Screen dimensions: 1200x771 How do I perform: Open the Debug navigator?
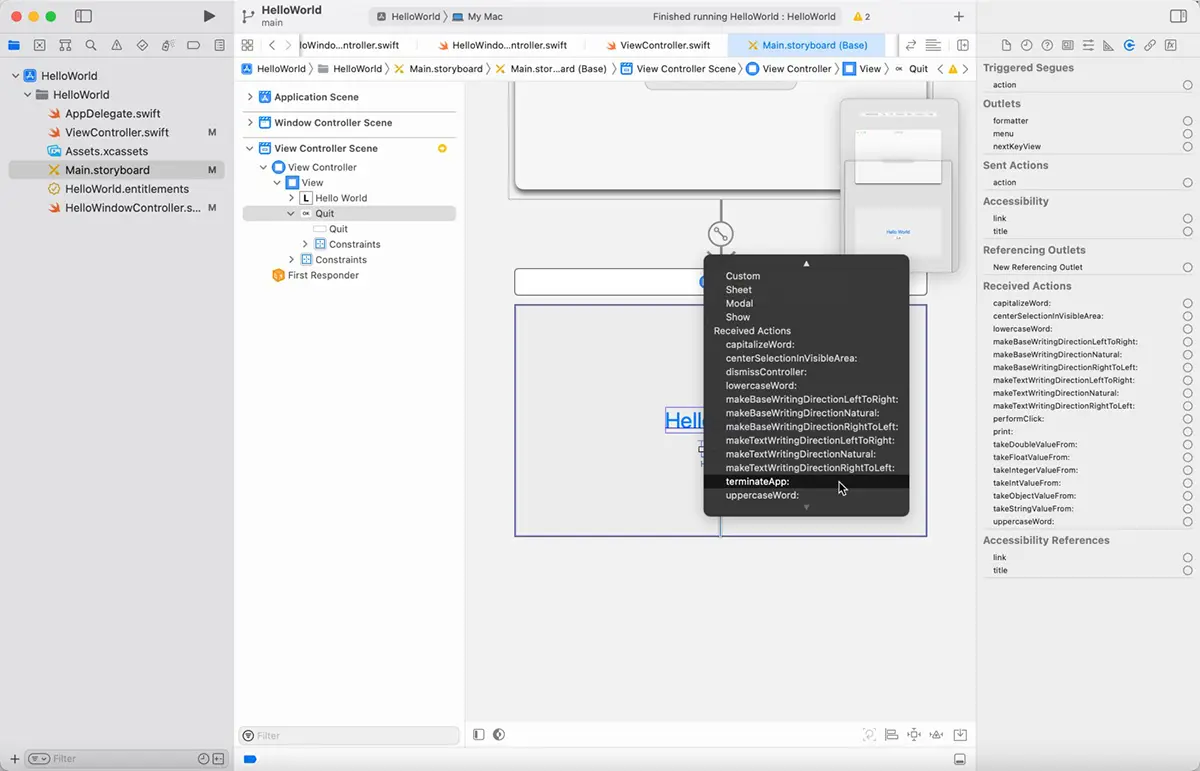pyautogui.click(x=168, y=45)
